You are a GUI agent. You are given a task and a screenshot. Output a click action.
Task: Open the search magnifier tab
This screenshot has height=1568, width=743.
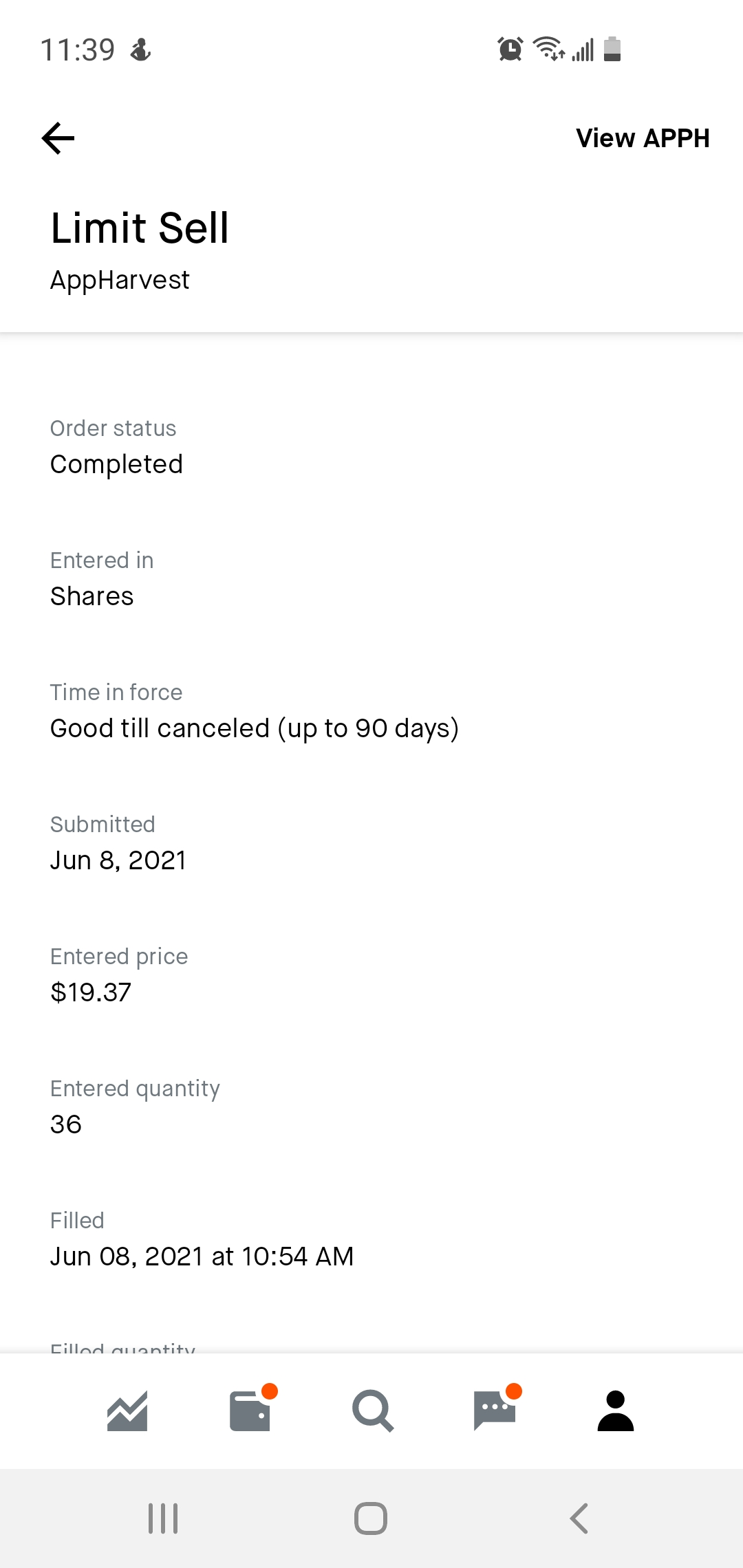click(x=372, y=1411)
